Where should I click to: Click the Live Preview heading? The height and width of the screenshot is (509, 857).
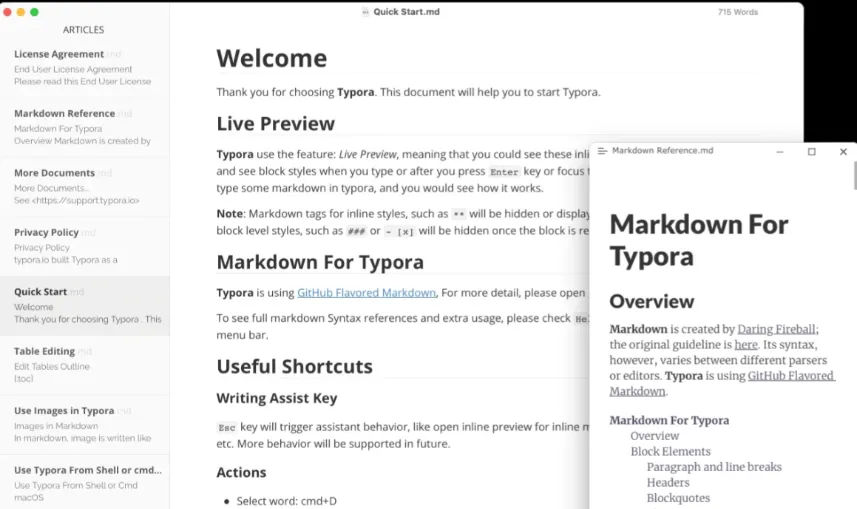(275, 124)
